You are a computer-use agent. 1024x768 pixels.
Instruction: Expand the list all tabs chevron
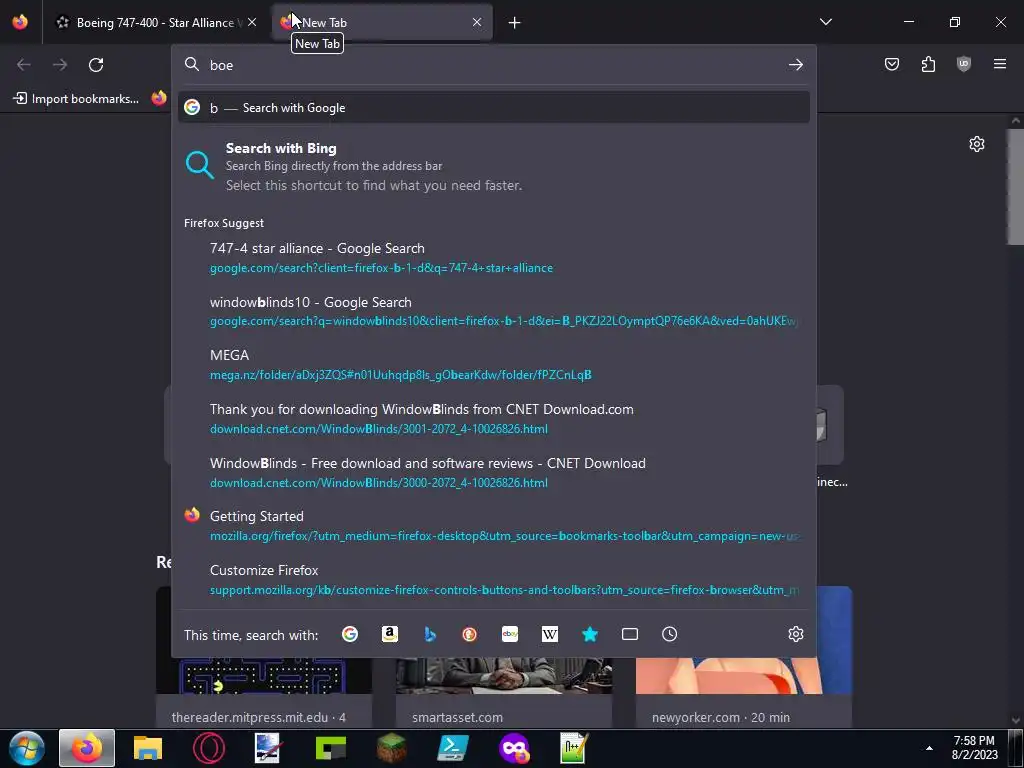click(826, 22)
